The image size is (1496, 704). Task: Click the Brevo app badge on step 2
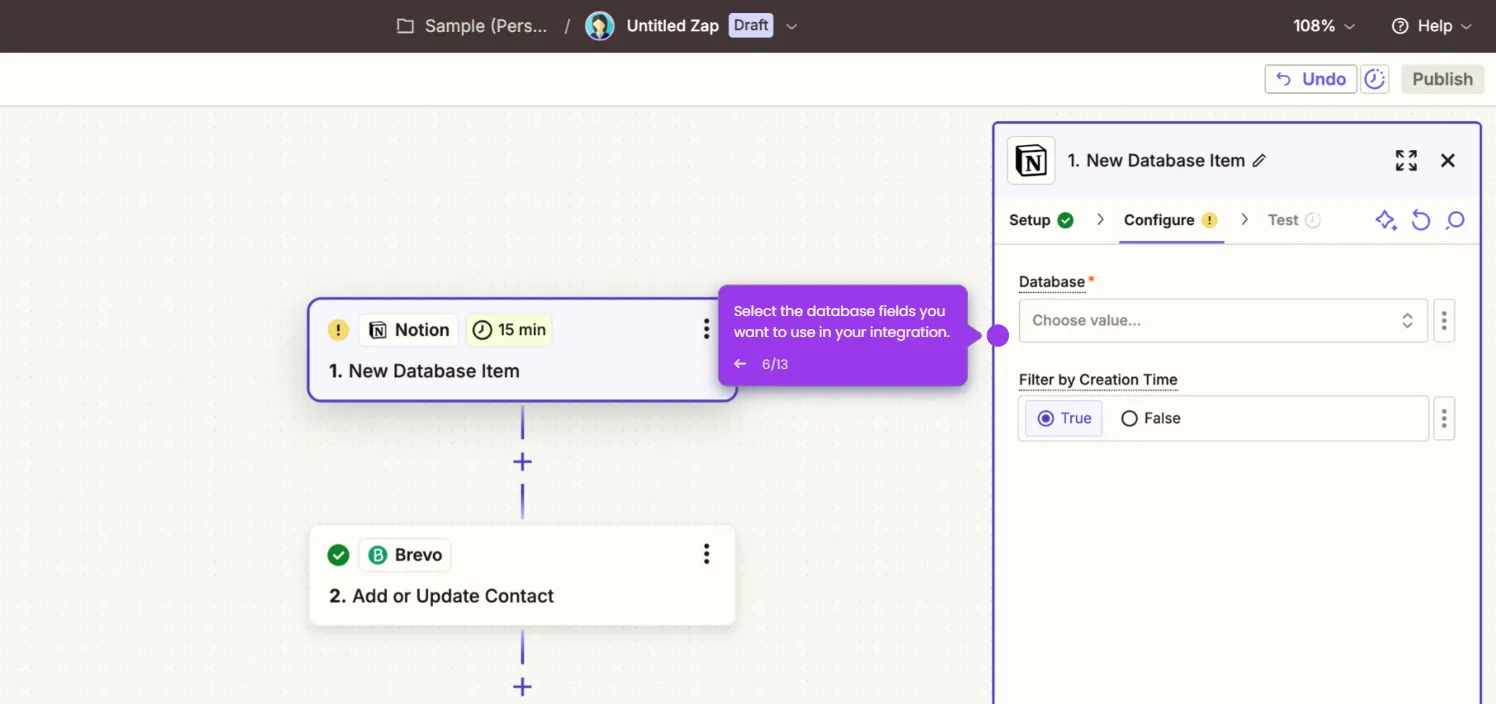[x=405, y=555]
